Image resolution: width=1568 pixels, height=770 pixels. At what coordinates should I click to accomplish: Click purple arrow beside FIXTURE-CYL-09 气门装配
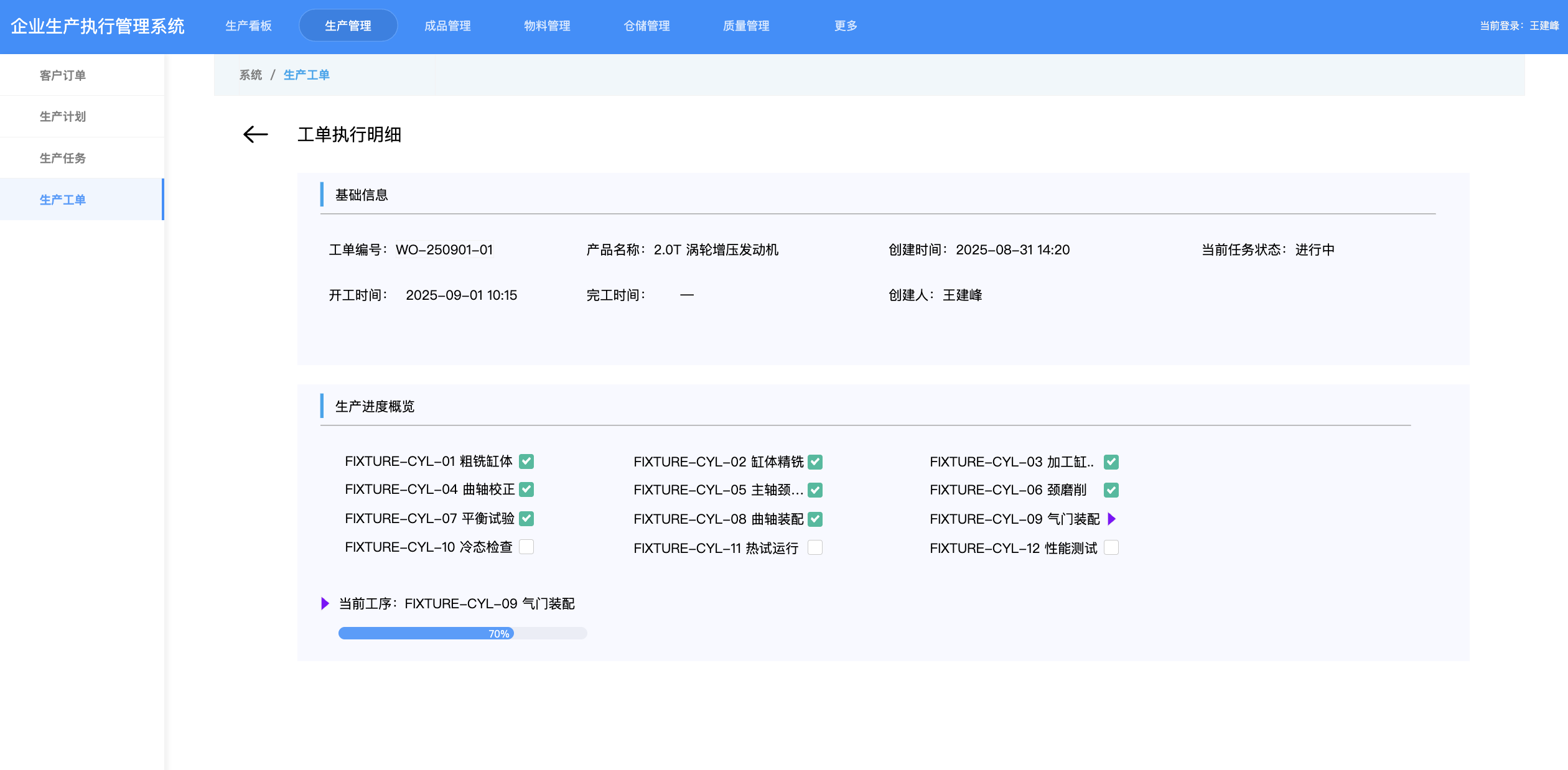point(1112,519)
